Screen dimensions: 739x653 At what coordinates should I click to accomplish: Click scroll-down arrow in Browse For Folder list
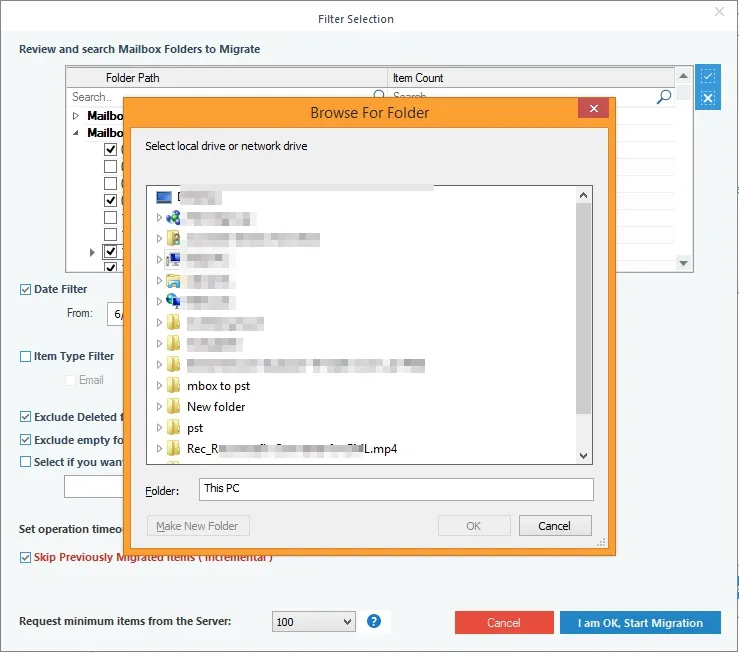coord(583,456)
